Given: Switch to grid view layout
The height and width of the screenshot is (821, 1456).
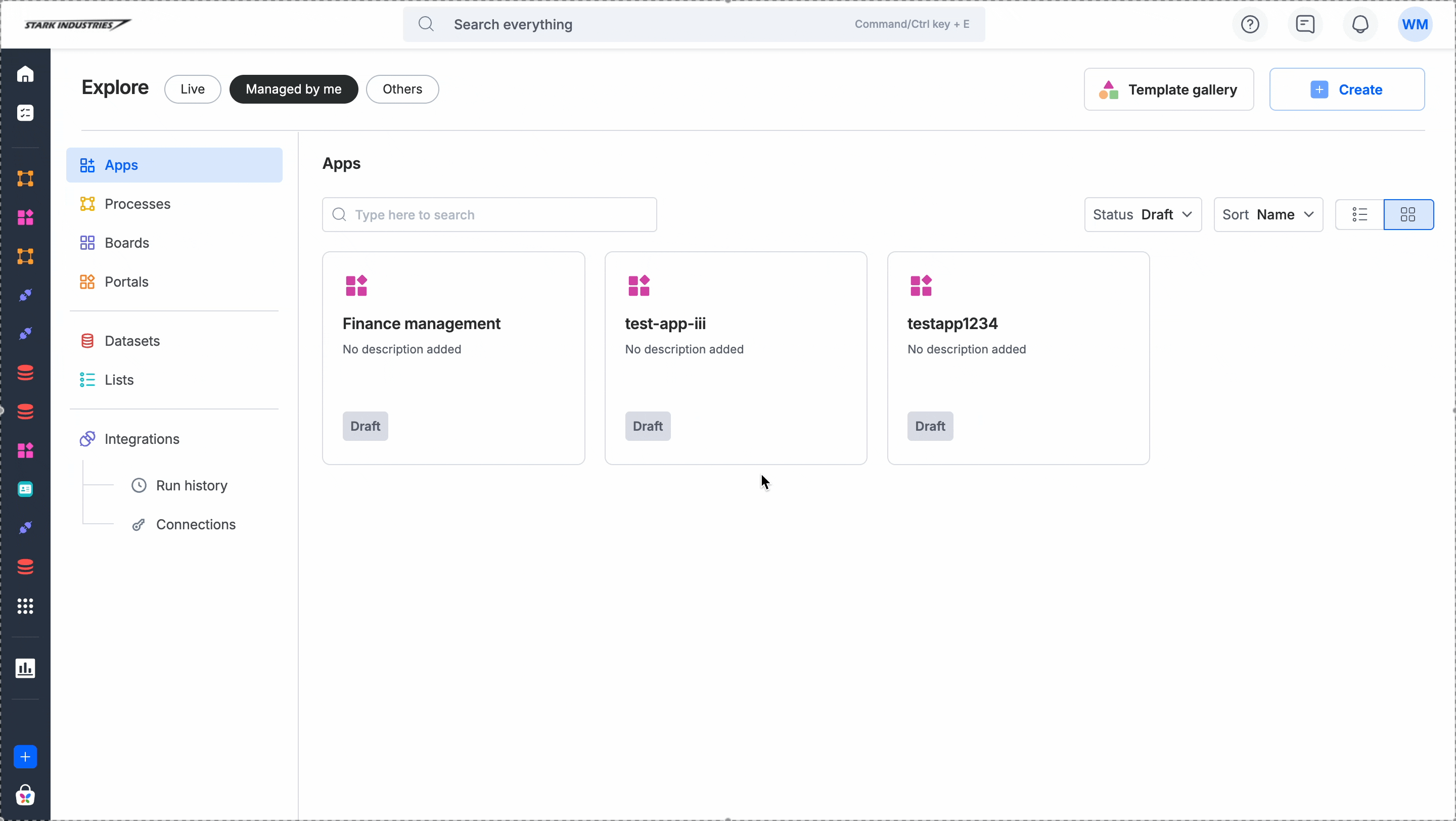Looking at the screenshot, I should (x=1408, y=215).
